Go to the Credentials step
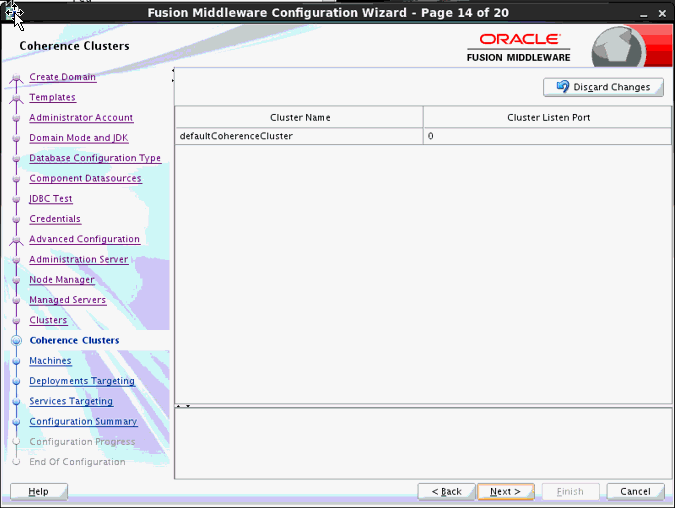 tap(55, 219)
